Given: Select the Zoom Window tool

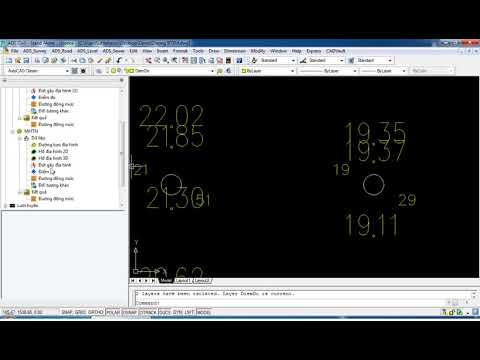Looking at the screenshot, I should pyautogui.click(x=166, y=60).
